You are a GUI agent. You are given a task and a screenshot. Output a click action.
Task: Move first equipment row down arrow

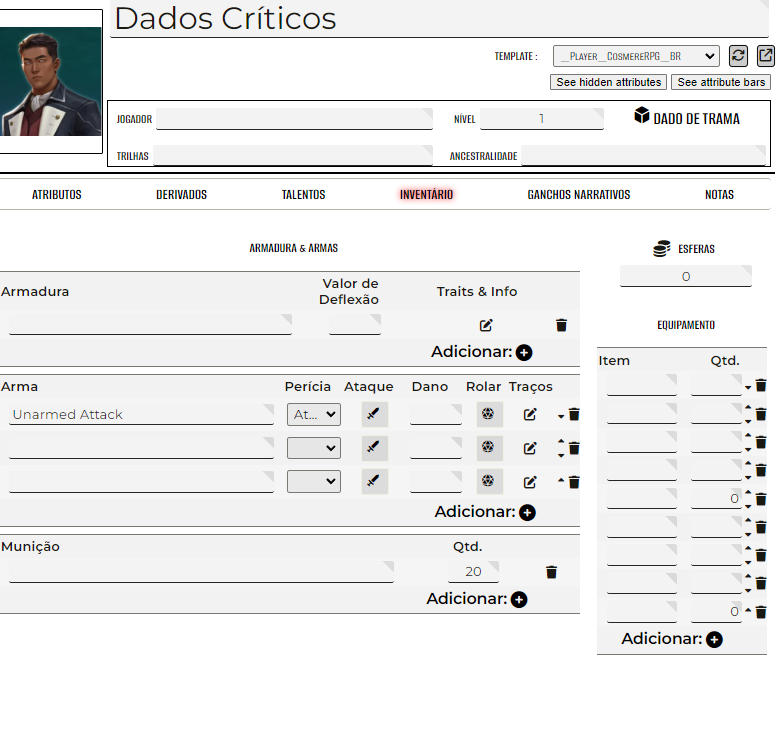[748, 387]
